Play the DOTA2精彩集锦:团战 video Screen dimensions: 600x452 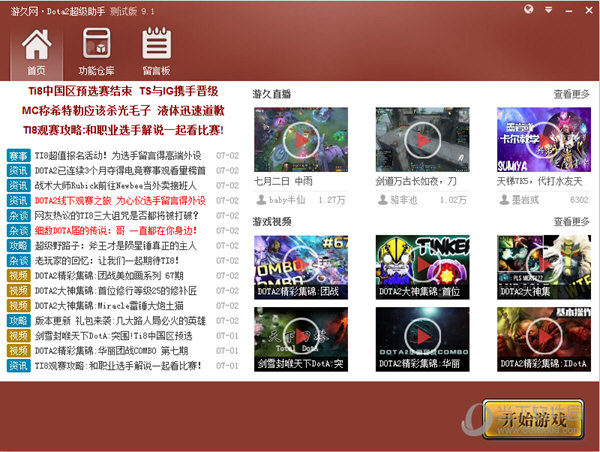click(301, 267)
